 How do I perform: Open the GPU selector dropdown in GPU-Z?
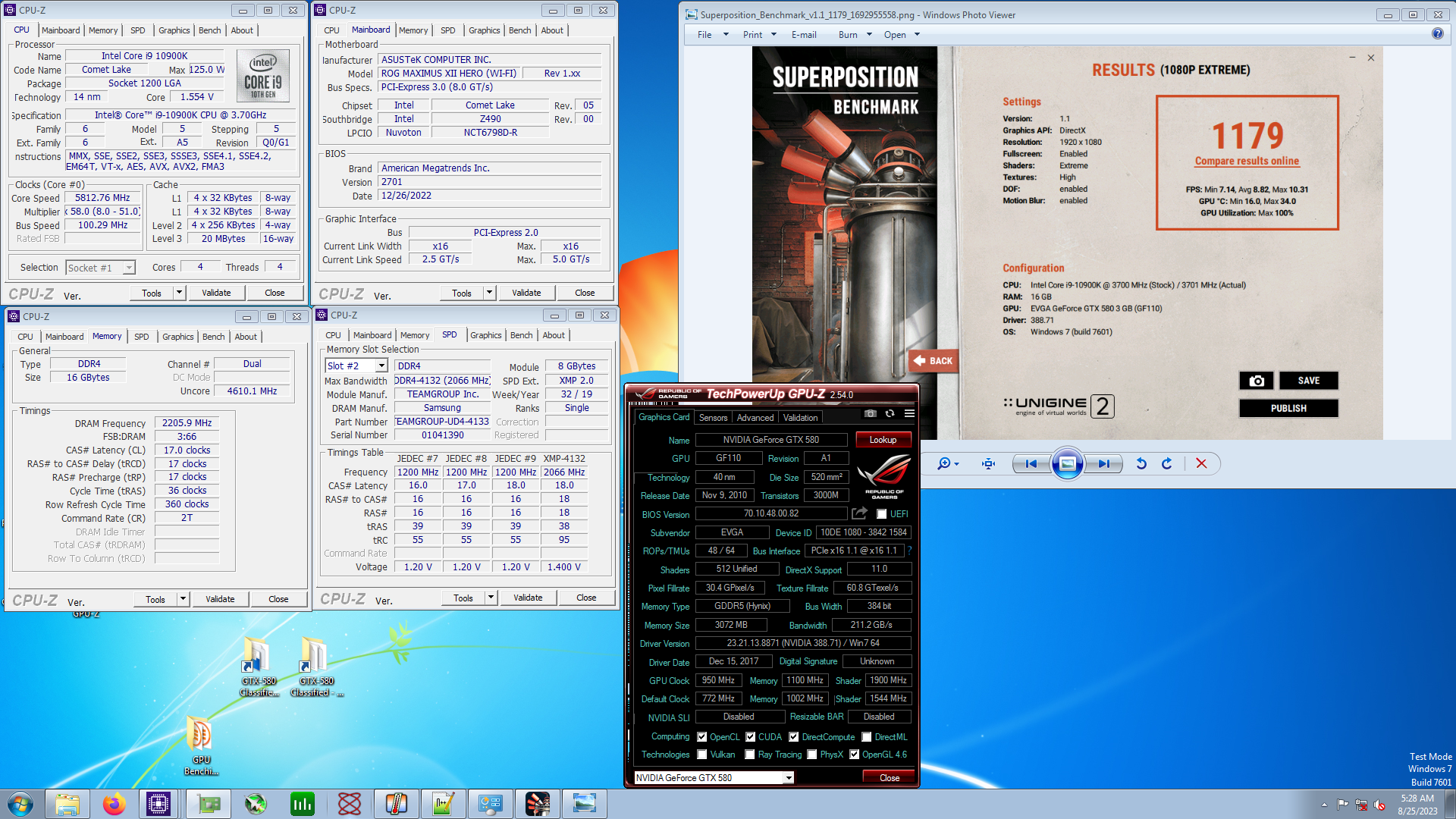point(789,778)
